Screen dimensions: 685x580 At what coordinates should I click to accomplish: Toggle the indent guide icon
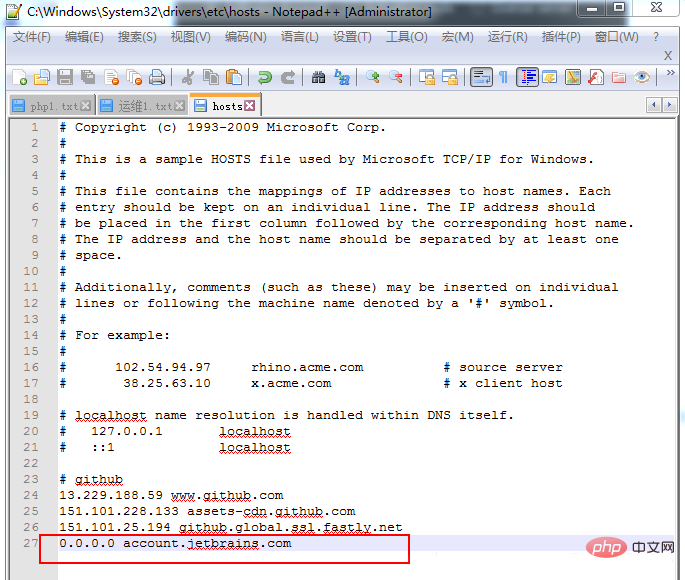click(527, 77)
